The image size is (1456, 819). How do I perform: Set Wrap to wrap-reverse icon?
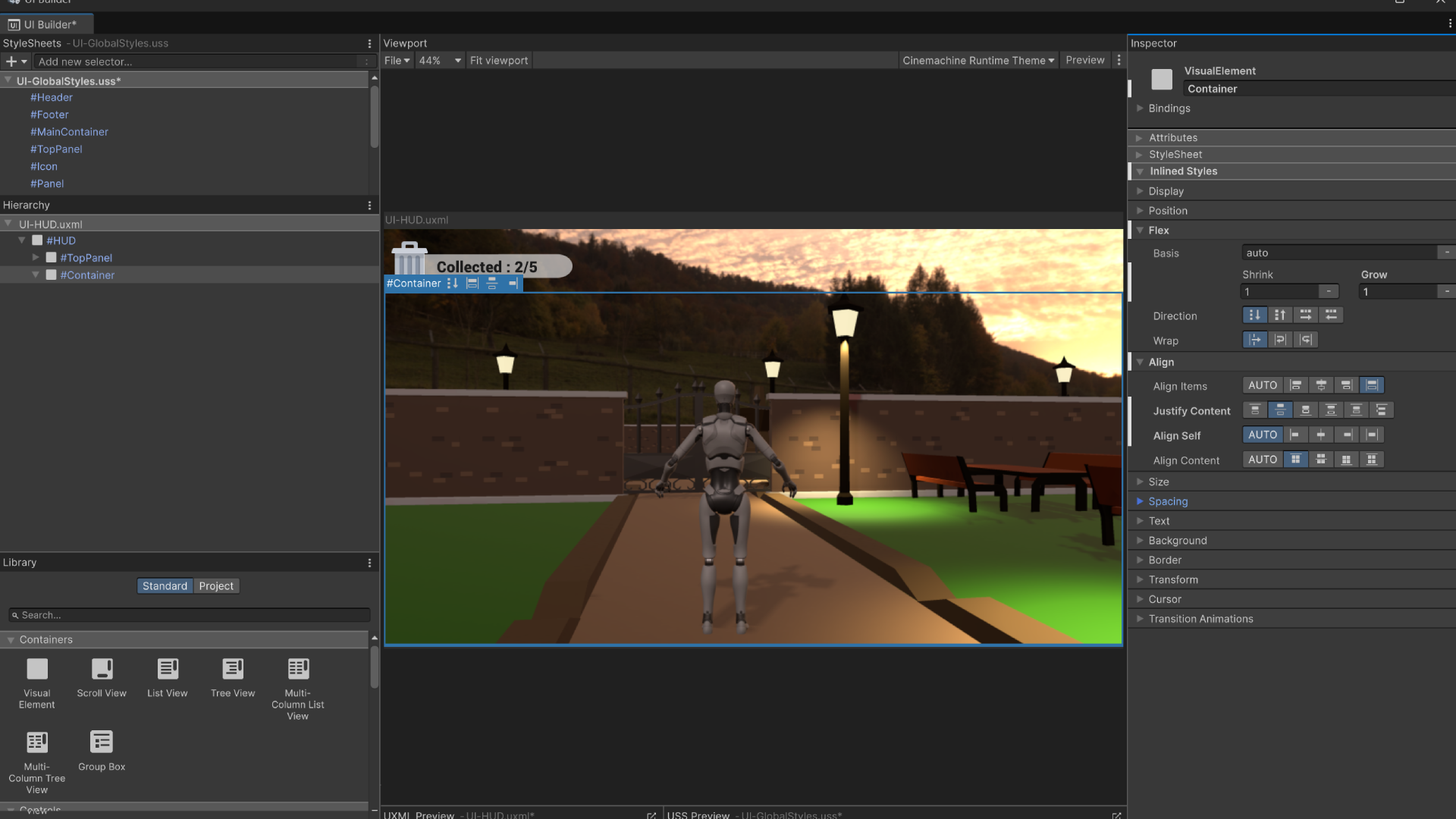[1306, 340]
